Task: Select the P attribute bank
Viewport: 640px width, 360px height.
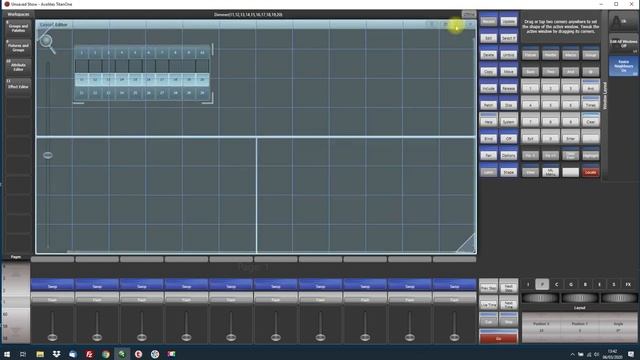Action: click(542, 284)
